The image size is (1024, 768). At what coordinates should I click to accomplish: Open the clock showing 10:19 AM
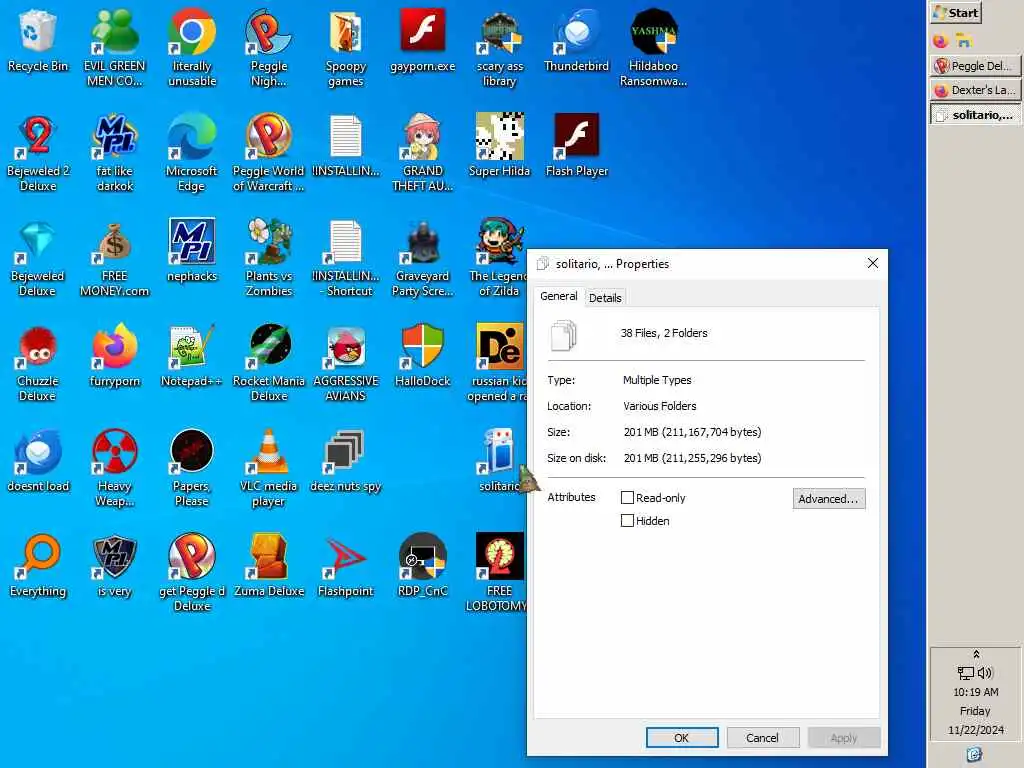(976, 692)
